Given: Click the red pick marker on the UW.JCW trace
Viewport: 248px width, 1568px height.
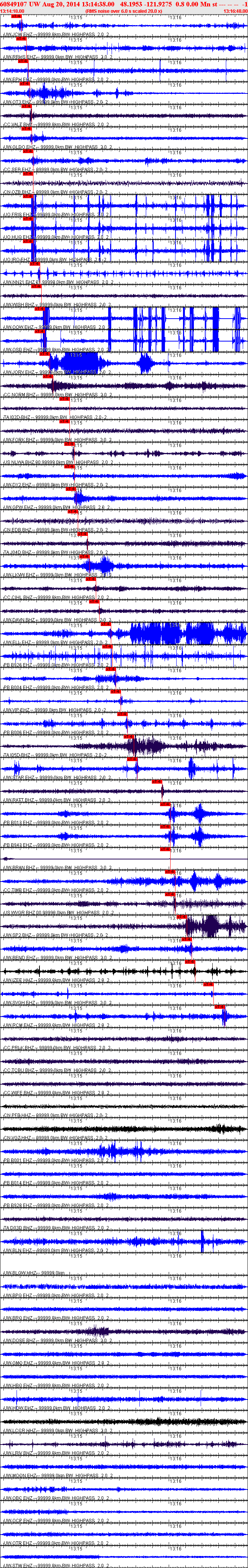Looking at the screenshot, I should (x=16, y=16).
